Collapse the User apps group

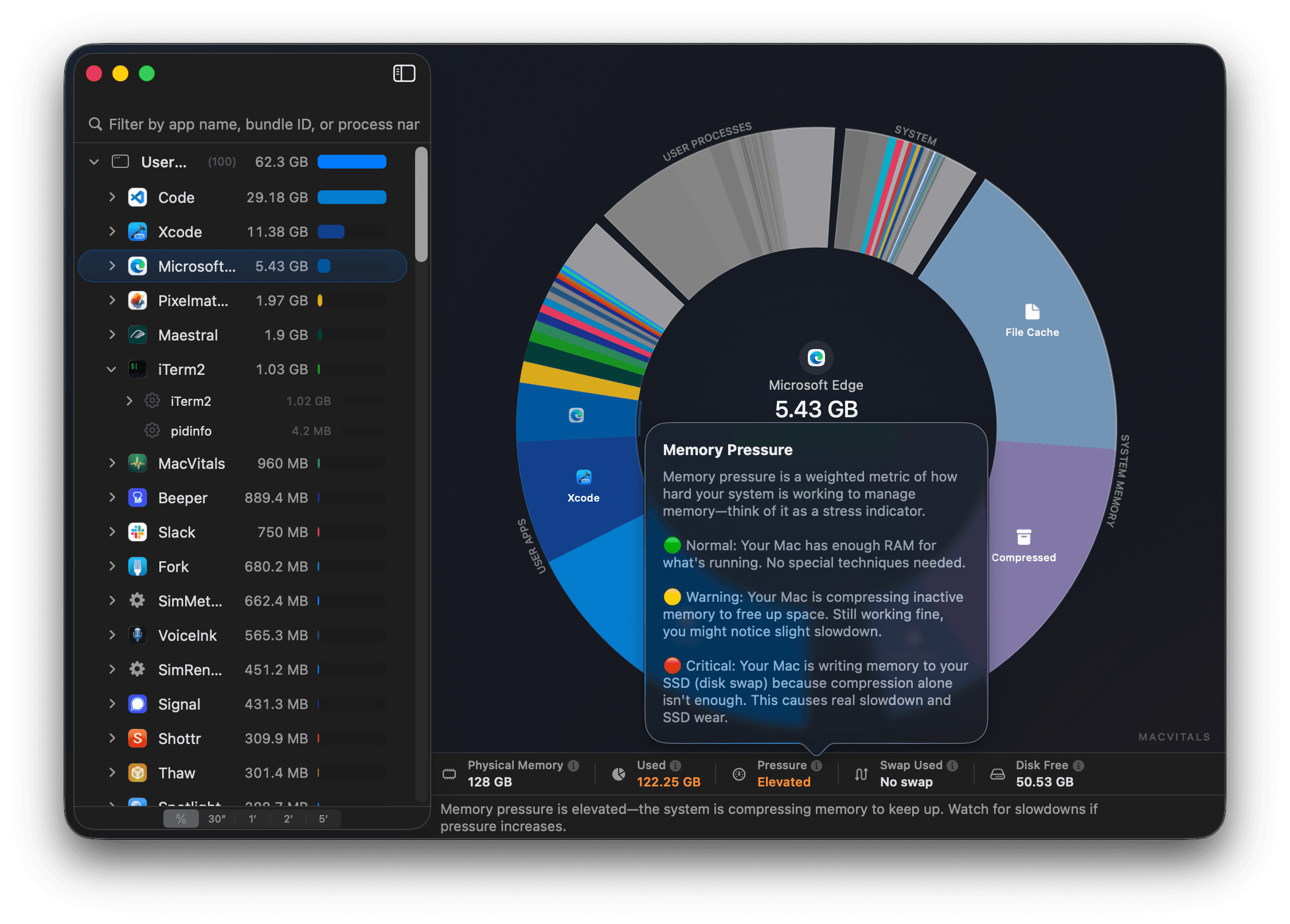coord(94,162)
